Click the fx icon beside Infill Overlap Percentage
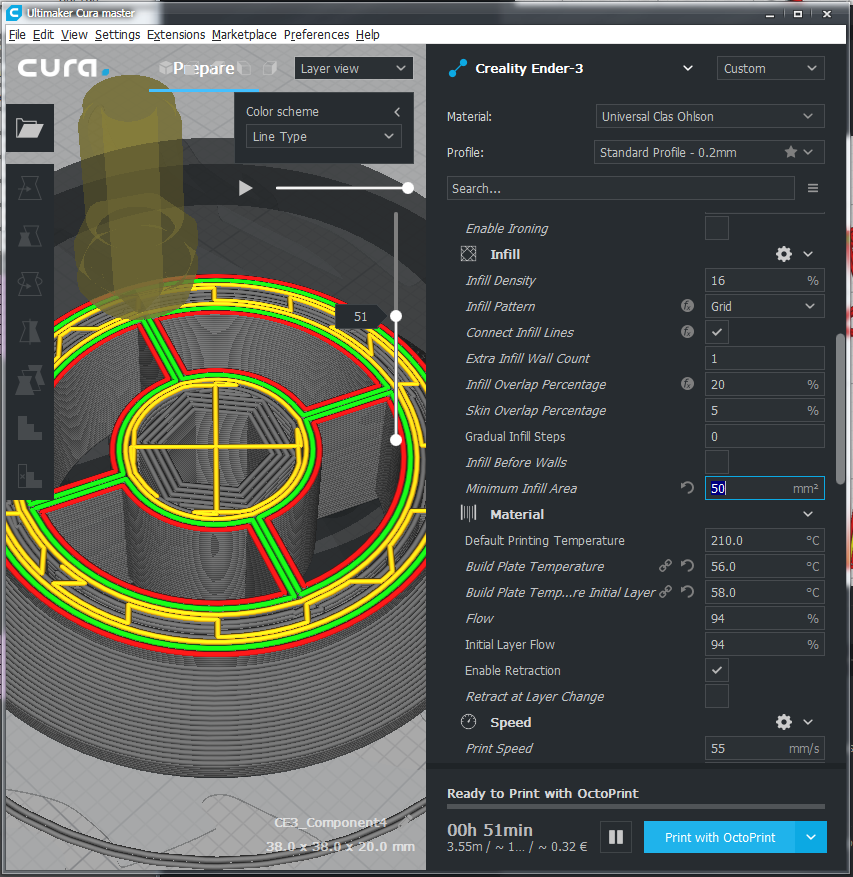Viewport: 853px width, 877px height. coord(687,384)
